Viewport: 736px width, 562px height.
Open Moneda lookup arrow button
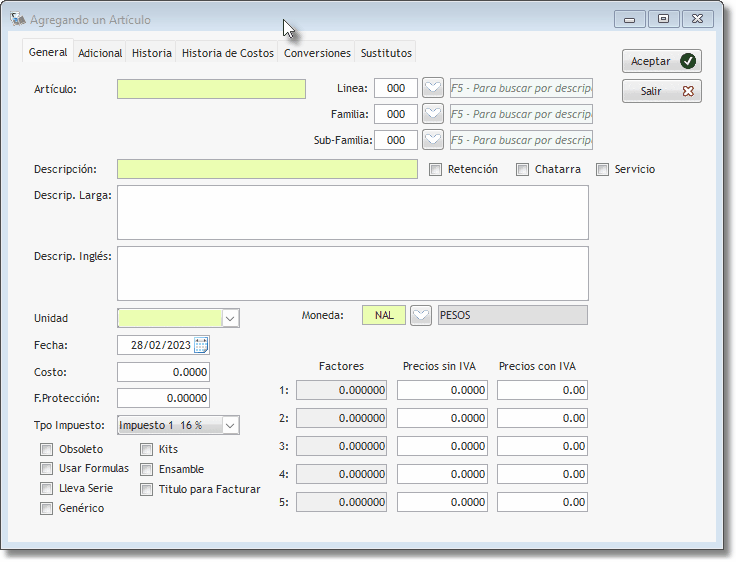(x=421, y=315)
